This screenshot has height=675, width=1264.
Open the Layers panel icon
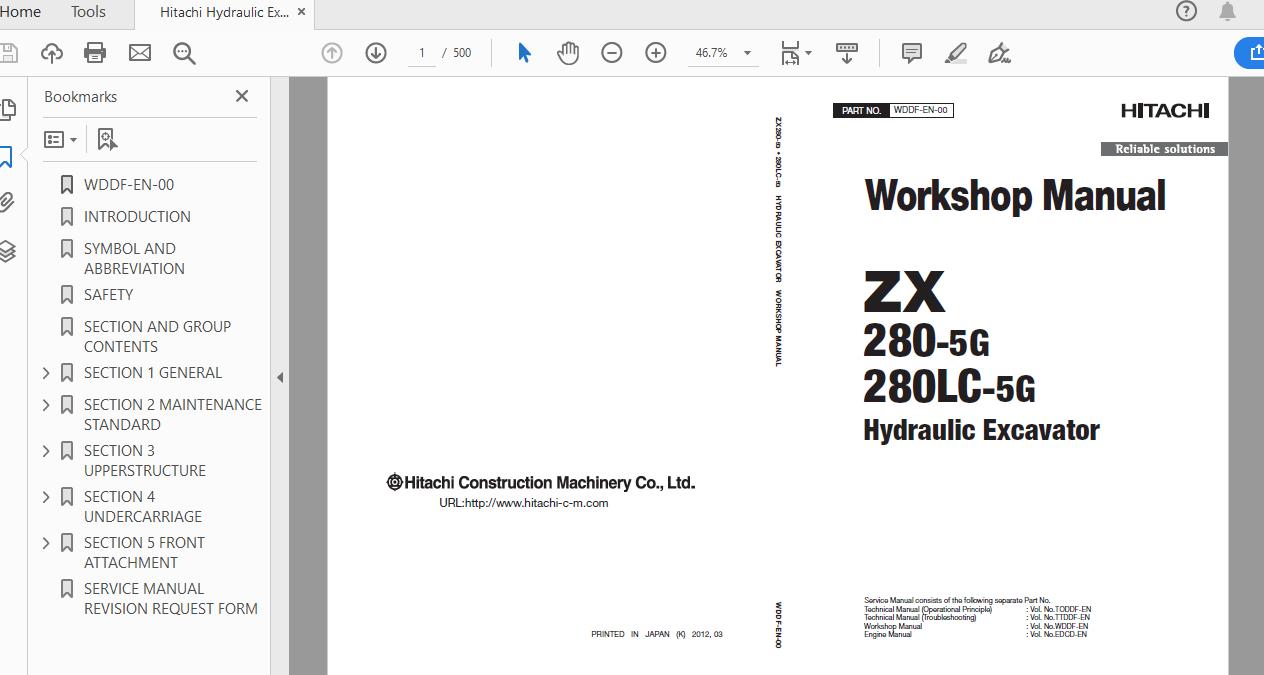tap(7, 251)
